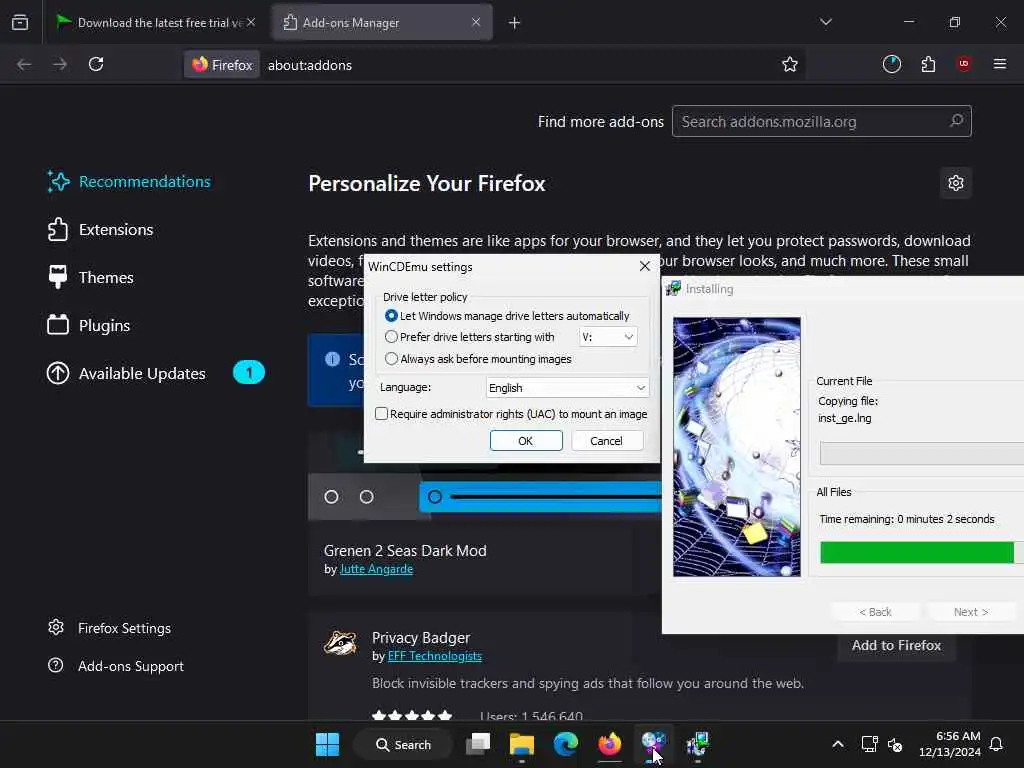Select the first theme preview radio circle

pos(331,497)
